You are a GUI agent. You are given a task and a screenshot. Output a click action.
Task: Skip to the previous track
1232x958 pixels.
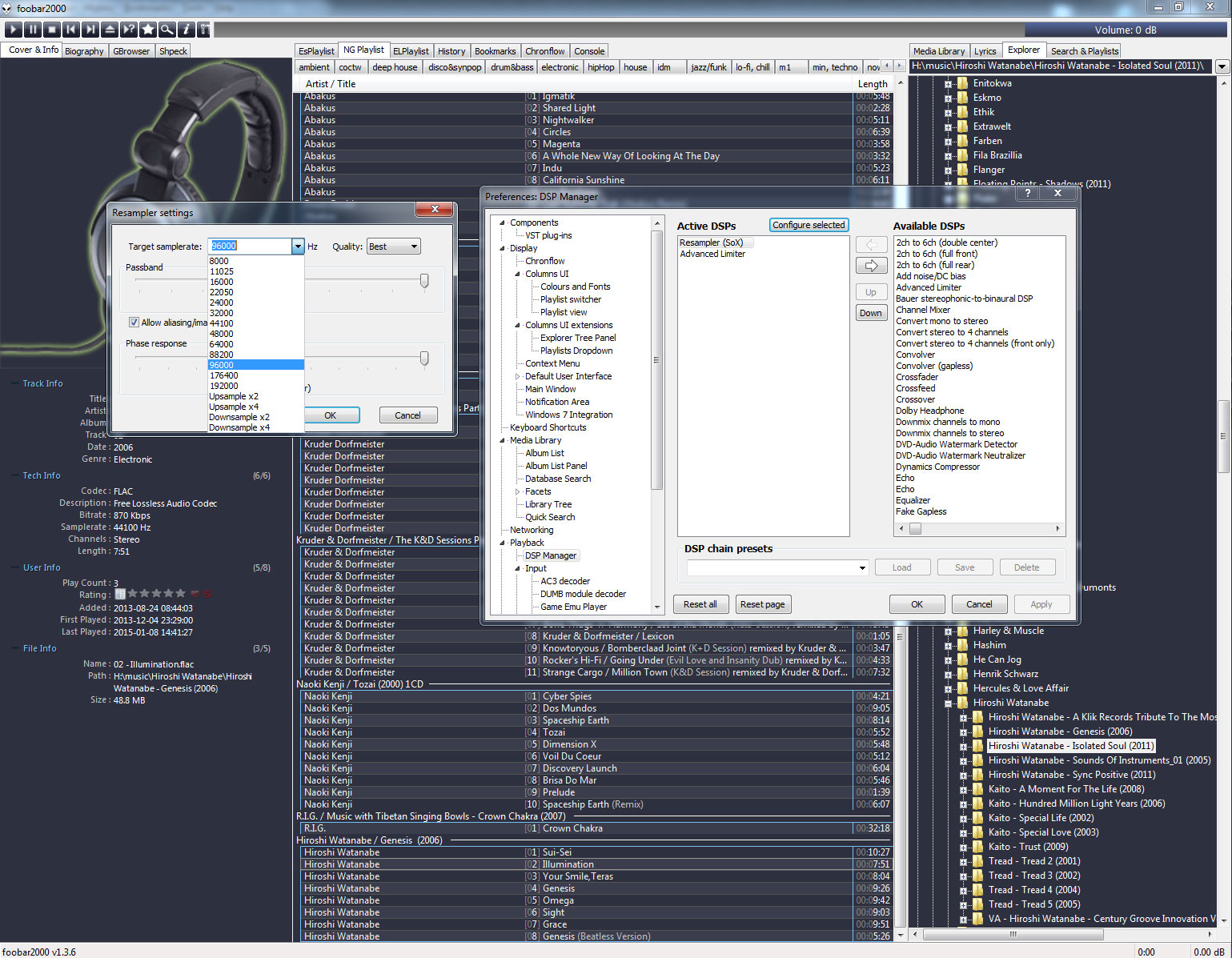pyautogui.click(x=71, y=30)
